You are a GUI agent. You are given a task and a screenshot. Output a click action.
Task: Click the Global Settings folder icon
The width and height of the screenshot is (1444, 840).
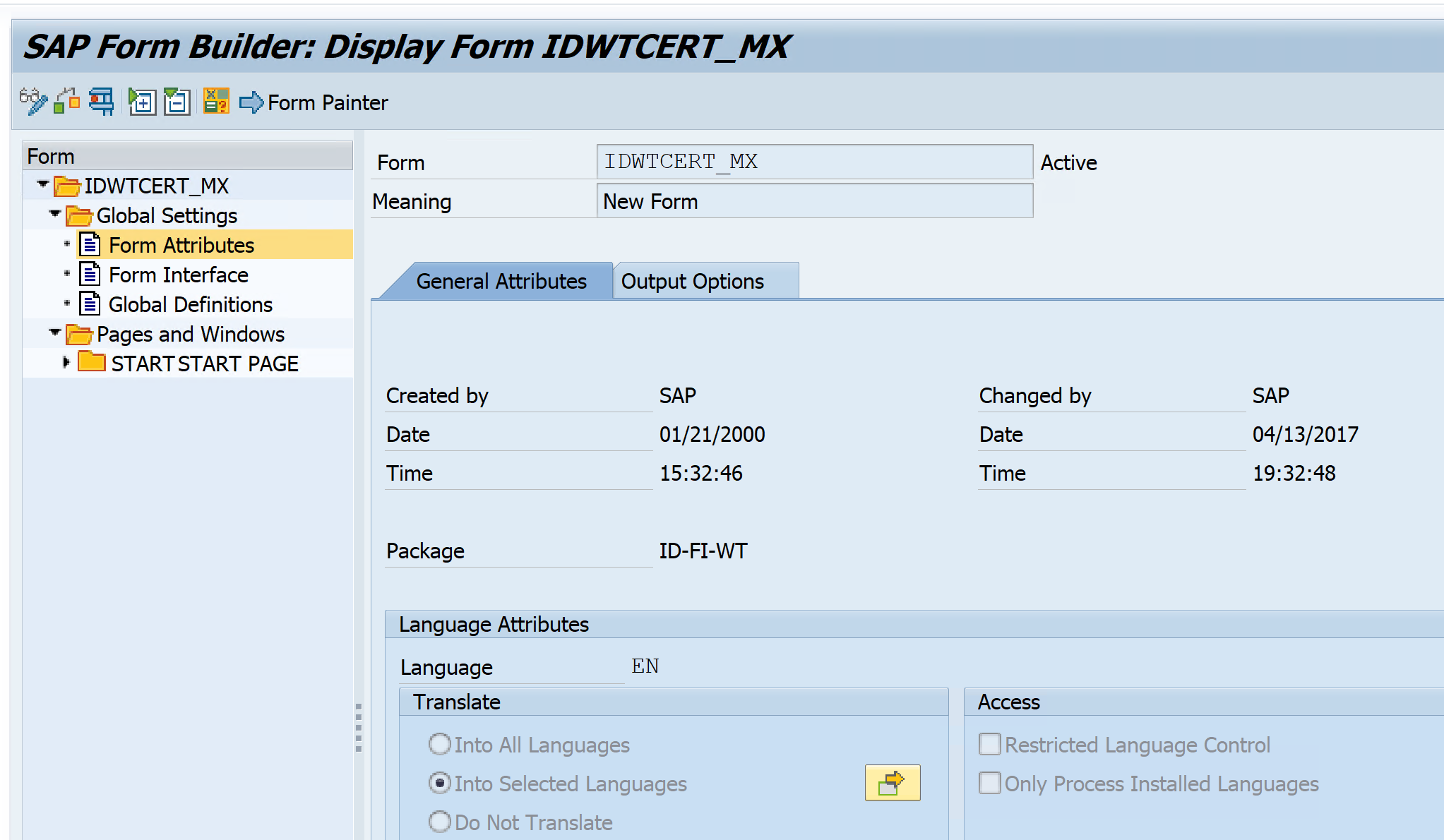(79, 216)
